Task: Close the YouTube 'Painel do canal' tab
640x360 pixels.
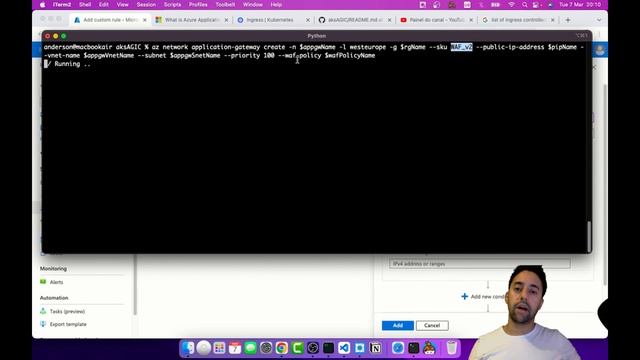Action: click(471, 20)
